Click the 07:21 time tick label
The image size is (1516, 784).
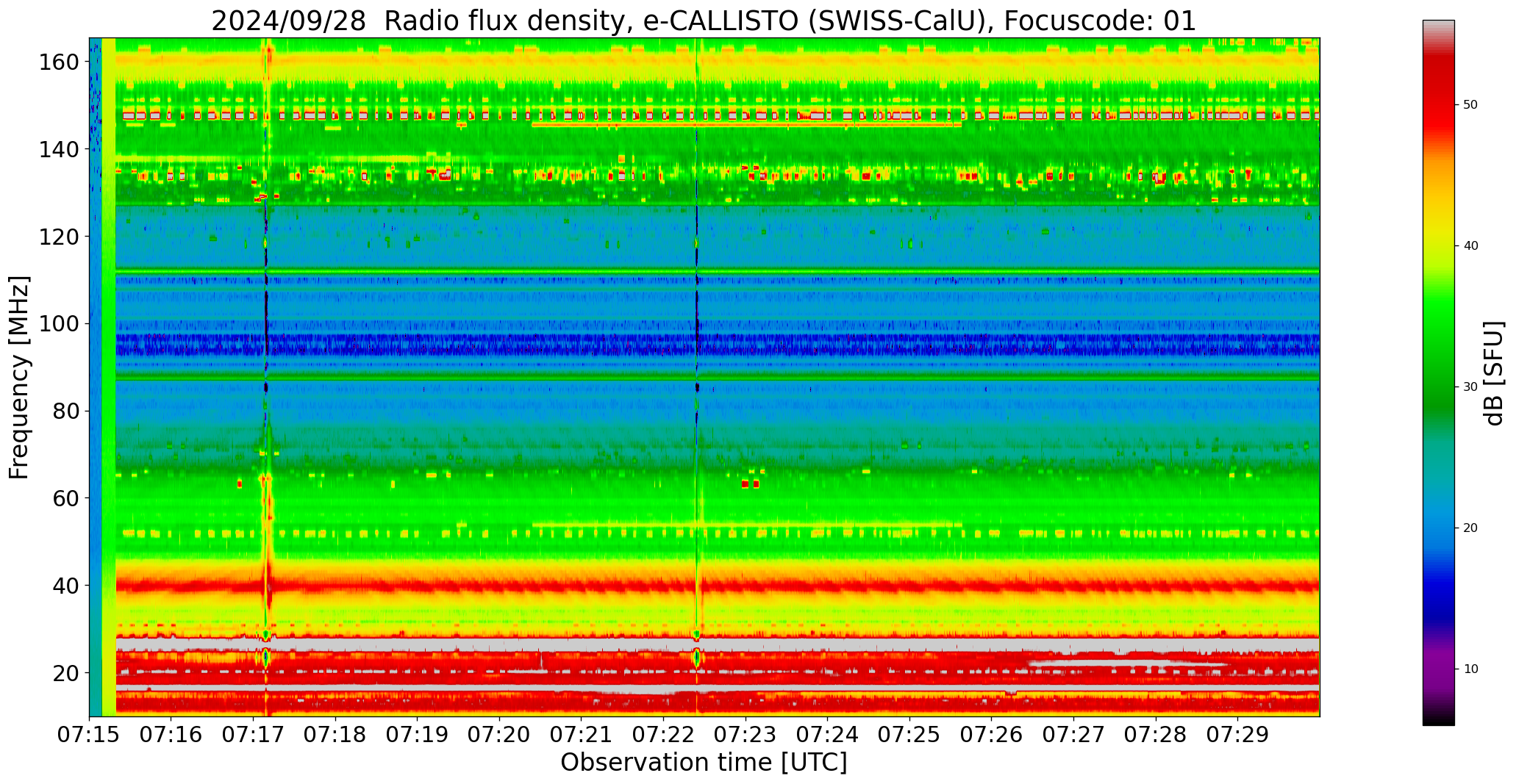click(x=582, y=734)
